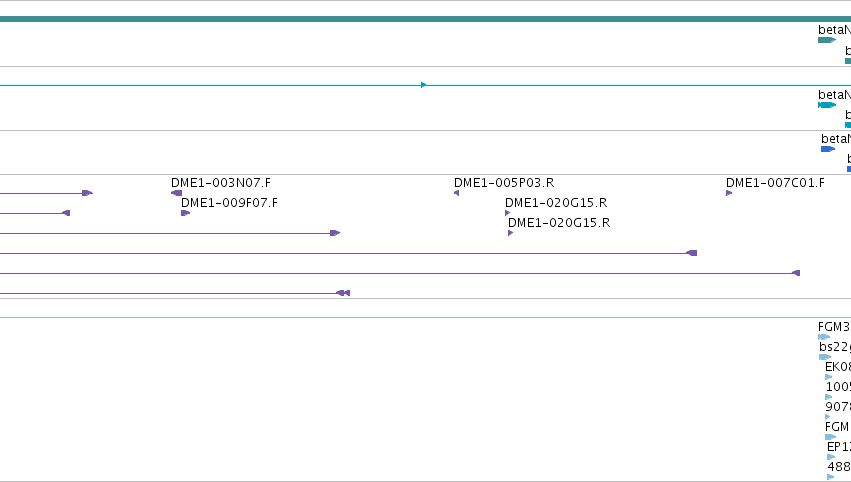Click the light blue glyph under EK08
Image resolution: width=851 pixels, height=482 pixels.
(828, 377)
